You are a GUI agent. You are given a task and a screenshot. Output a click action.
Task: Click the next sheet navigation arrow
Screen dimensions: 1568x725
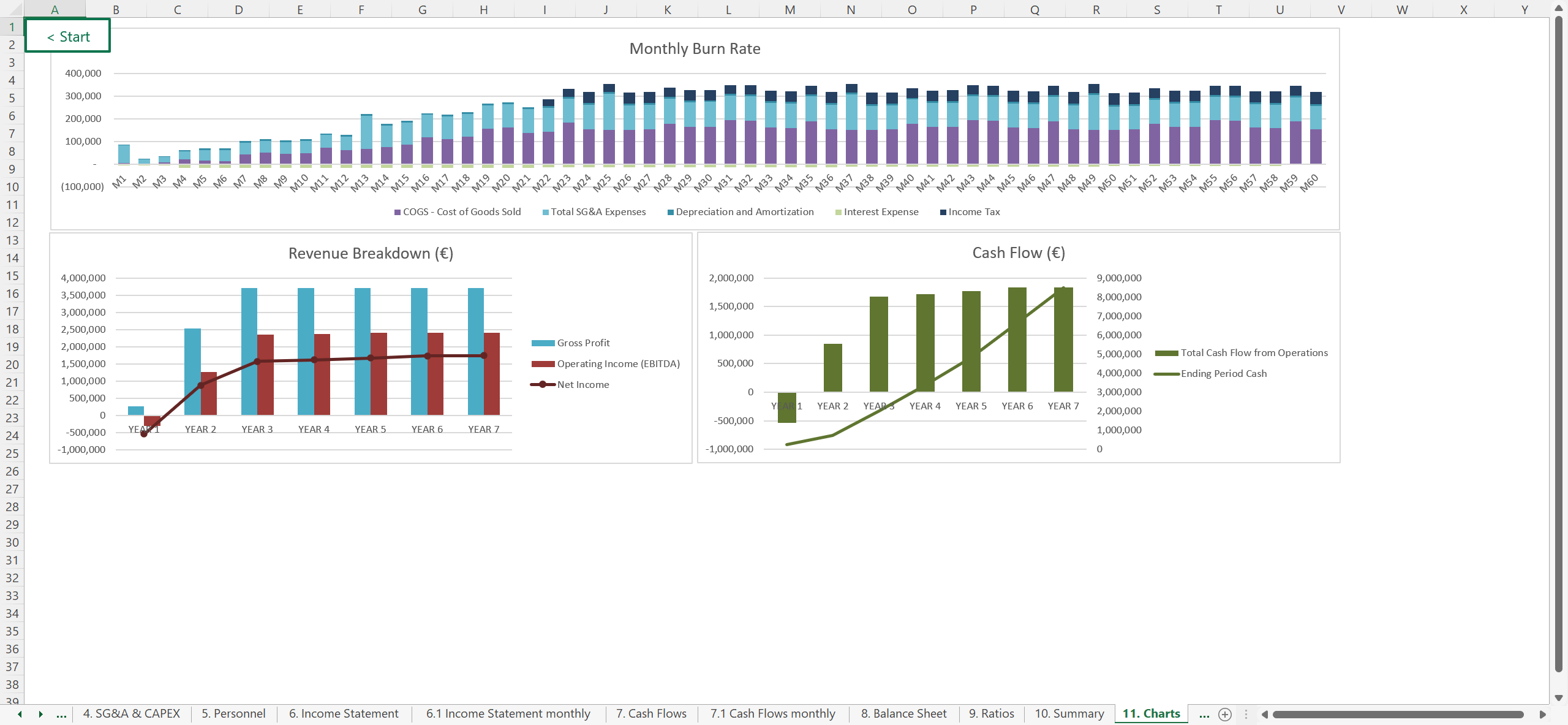pyautogui.click(x=40, y=714)
